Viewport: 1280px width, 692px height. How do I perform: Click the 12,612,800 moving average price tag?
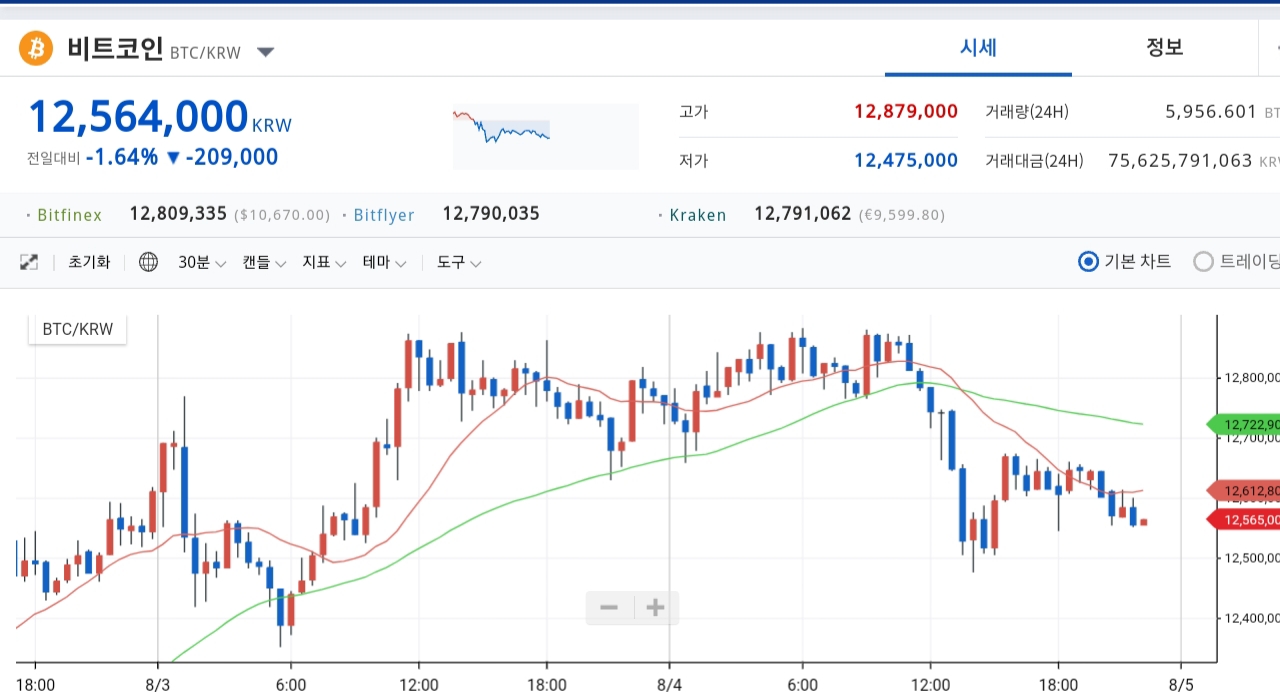tap(1246, 491)
